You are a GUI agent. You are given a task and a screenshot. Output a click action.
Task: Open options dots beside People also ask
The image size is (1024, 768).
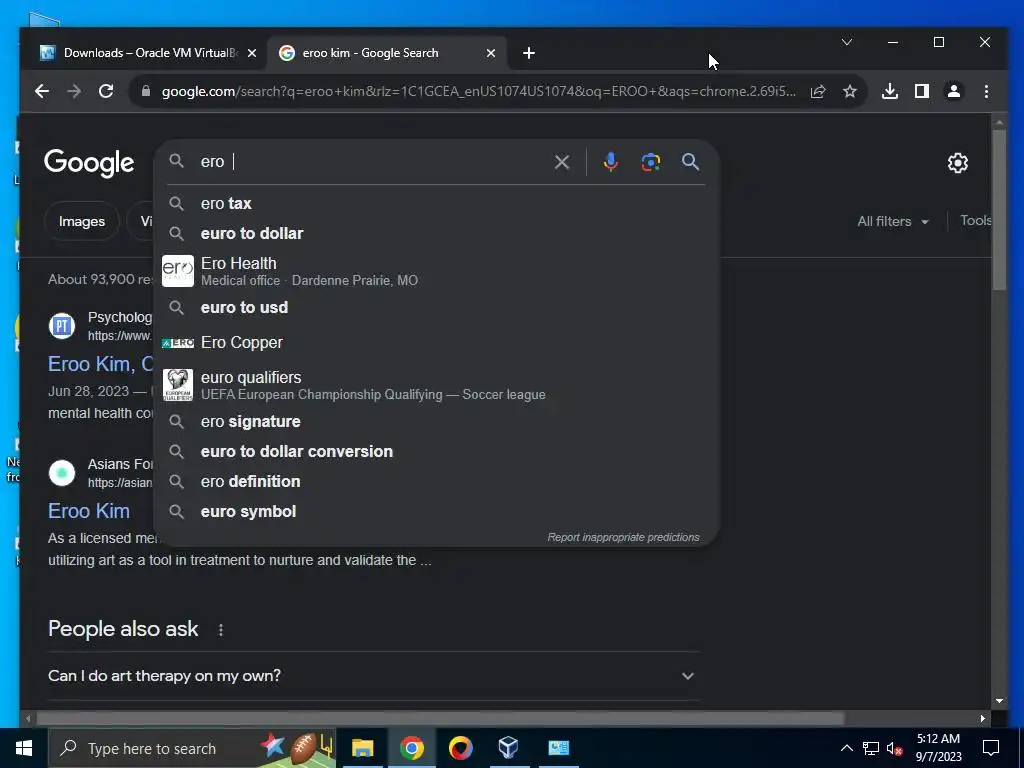pyautogui.click(x=221, y=630)
